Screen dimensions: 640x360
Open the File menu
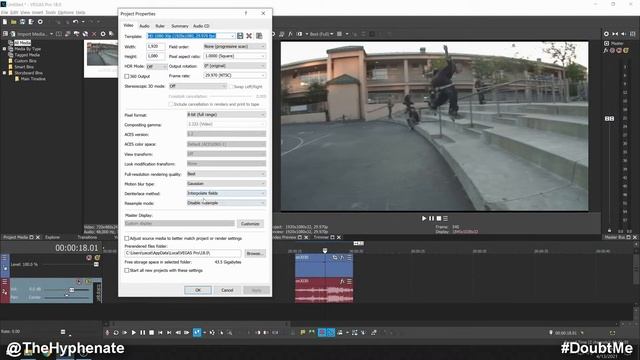click(x=4, y=13)
